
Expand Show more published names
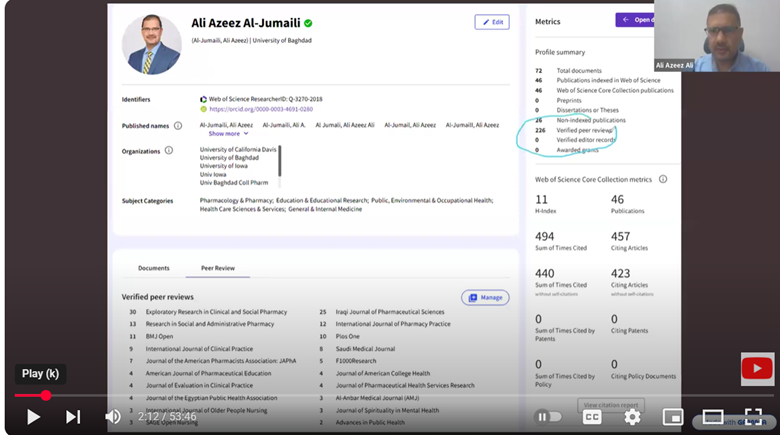[x=228, y=133]
